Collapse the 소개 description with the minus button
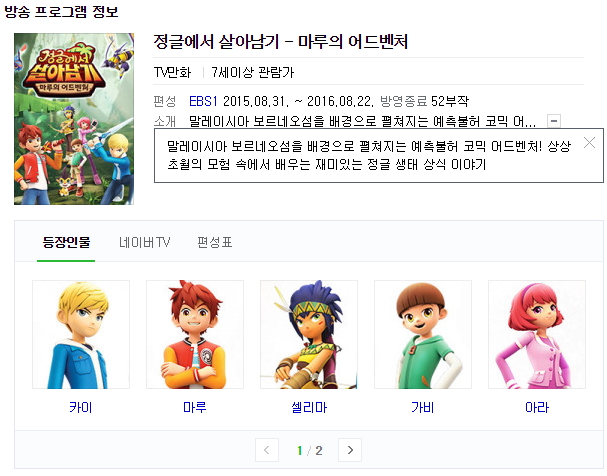 tap(554, 121)
